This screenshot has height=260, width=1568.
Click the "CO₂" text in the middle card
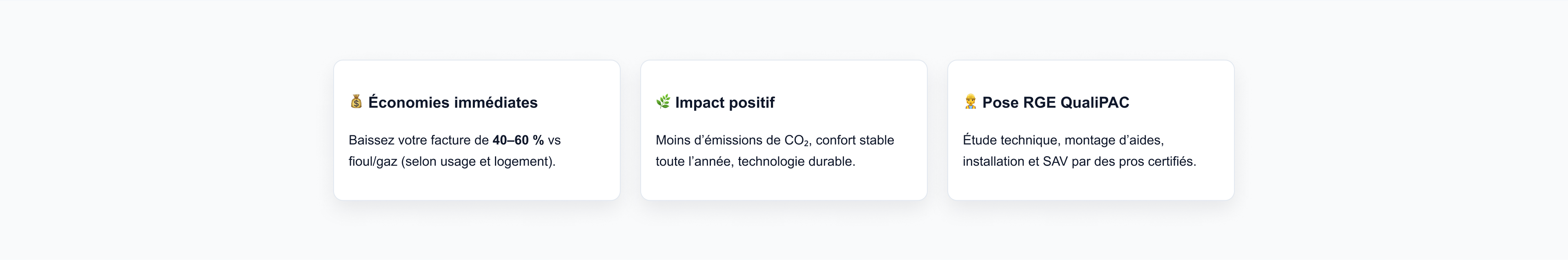pyautogui.click(x=796, y=141)
